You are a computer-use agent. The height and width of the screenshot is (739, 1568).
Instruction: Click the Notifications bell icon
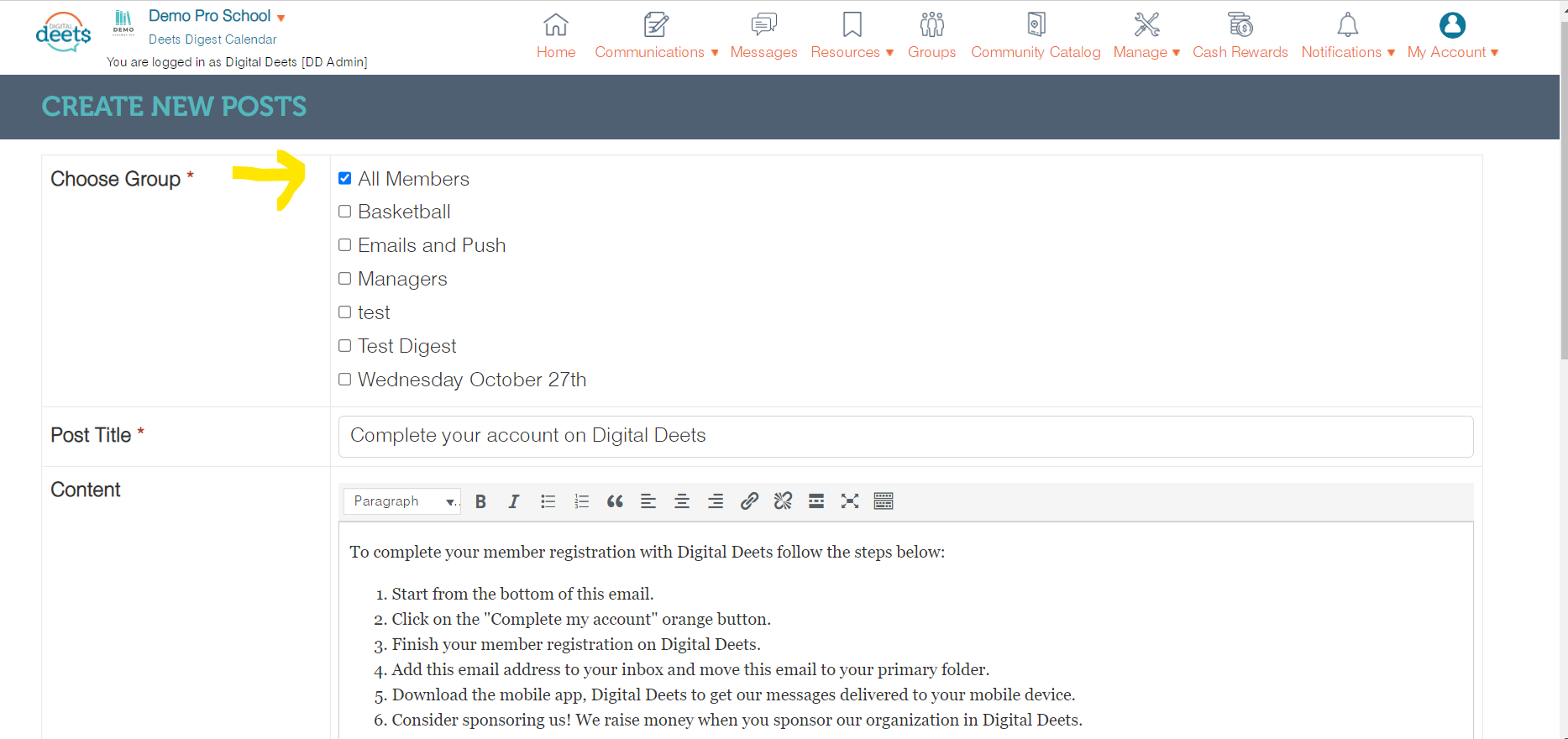coord(1348,24)
